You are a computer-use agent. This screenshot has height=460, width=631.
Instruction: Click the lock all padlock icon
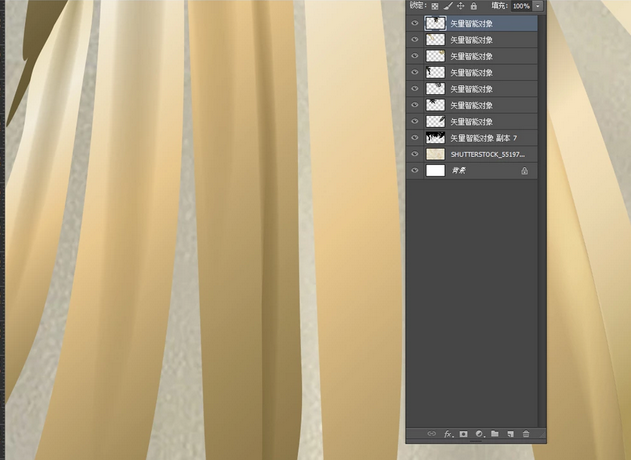coord(473,6)
